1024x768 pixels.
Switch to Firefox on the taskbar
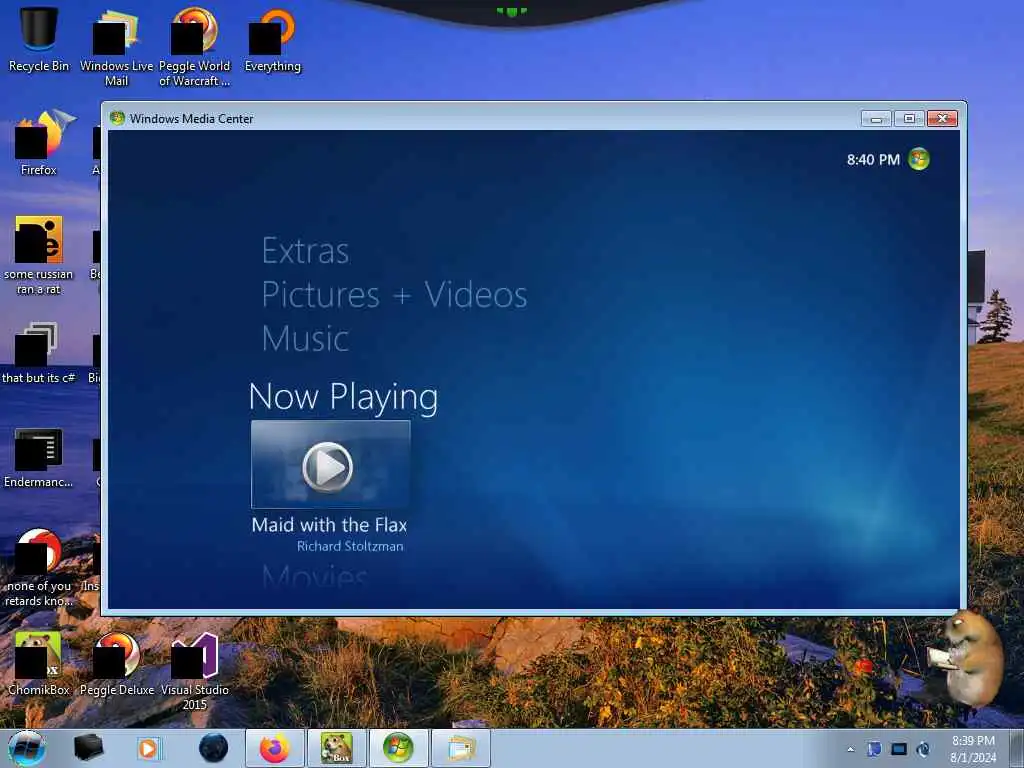pos(274,748)
